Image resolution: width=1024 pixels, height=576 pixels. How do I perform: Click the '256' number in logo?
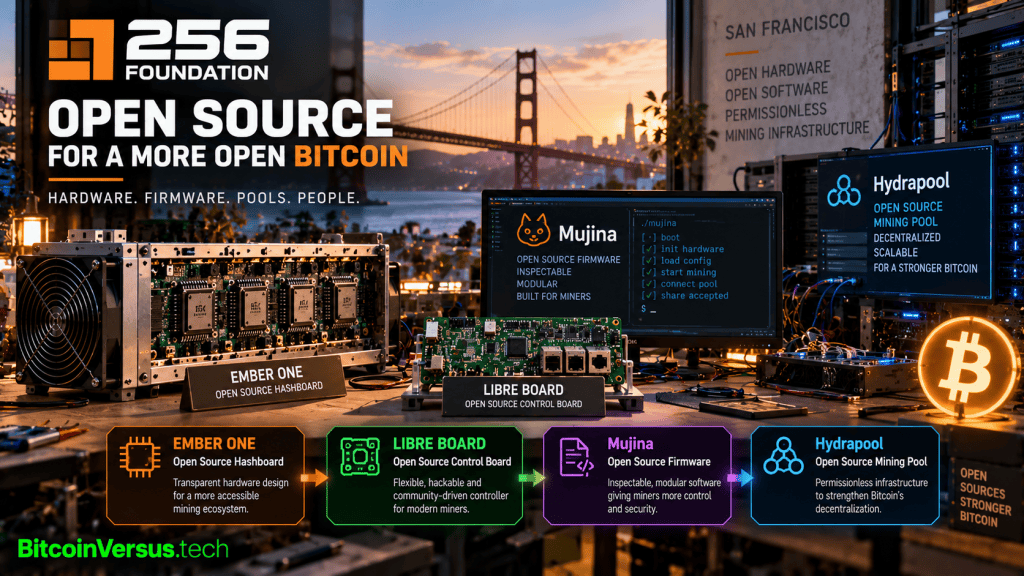click(197, 40)
